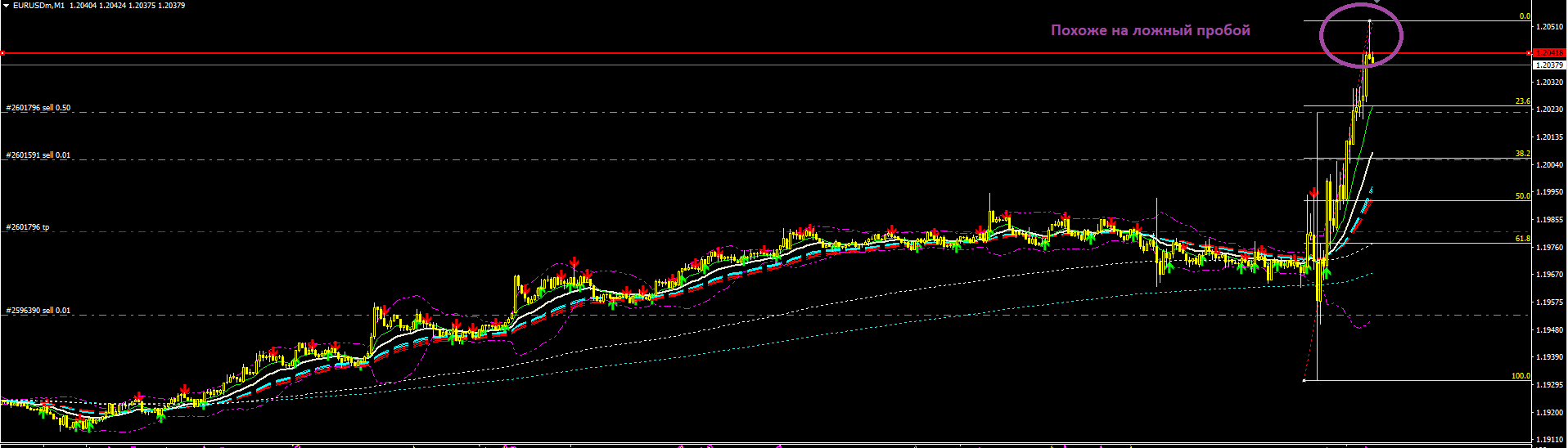Click the OHLC values 1.20404 1.20424 1.20375 1.20379
This screenshot has height=448, width=1568.
tap(128, 6)
